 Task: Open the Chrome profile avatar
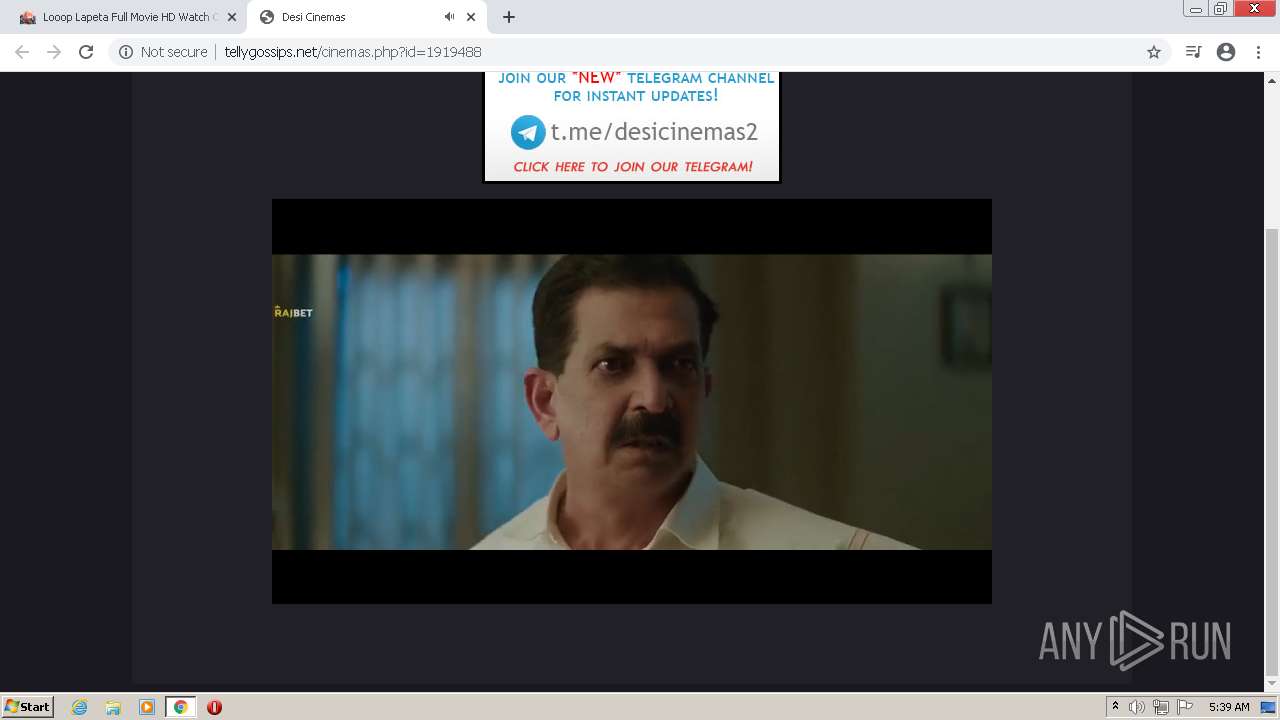coord(1226,52)
